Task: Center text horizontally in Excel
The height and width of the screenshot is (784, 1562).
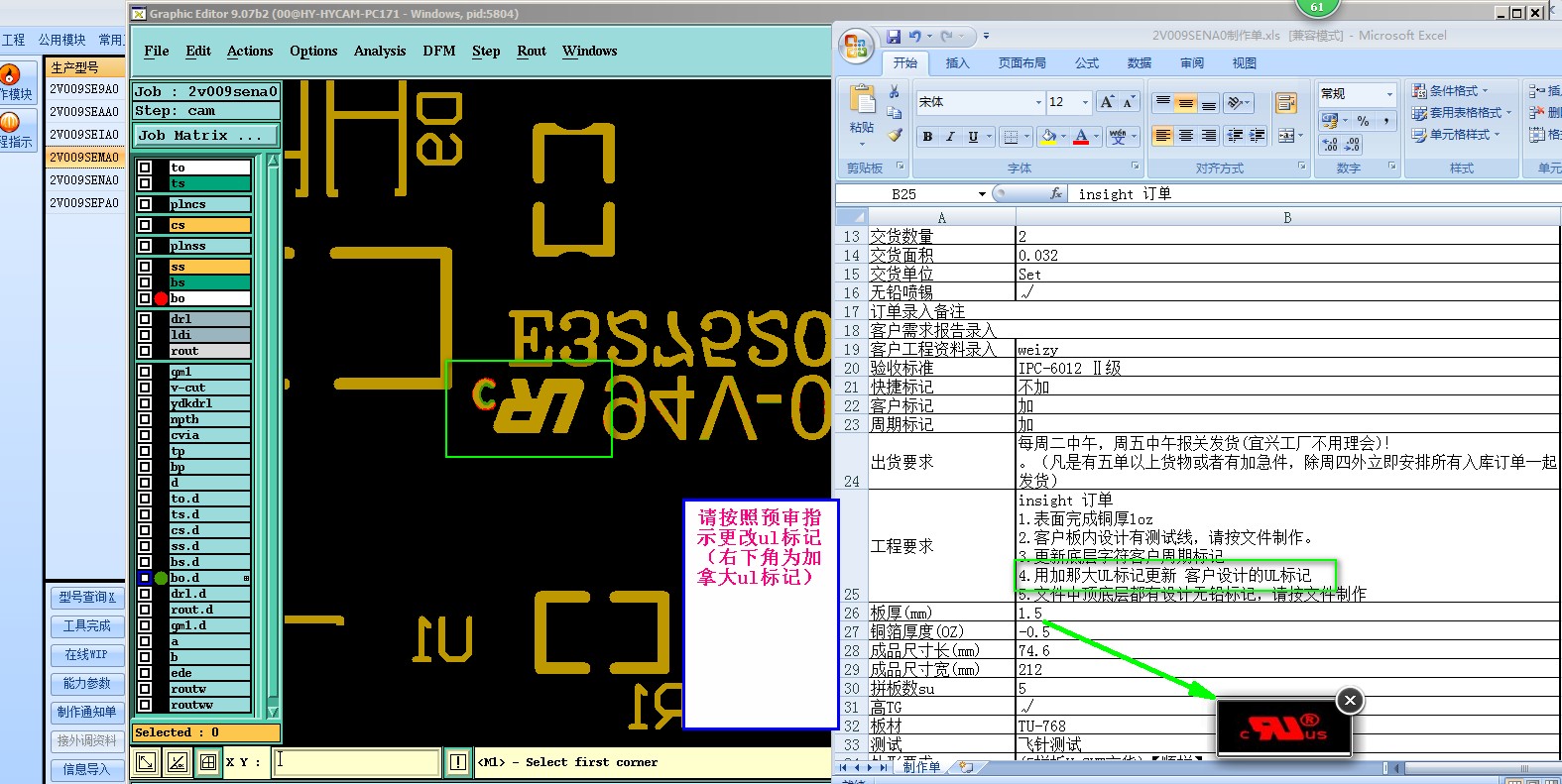Action: 1186,136
